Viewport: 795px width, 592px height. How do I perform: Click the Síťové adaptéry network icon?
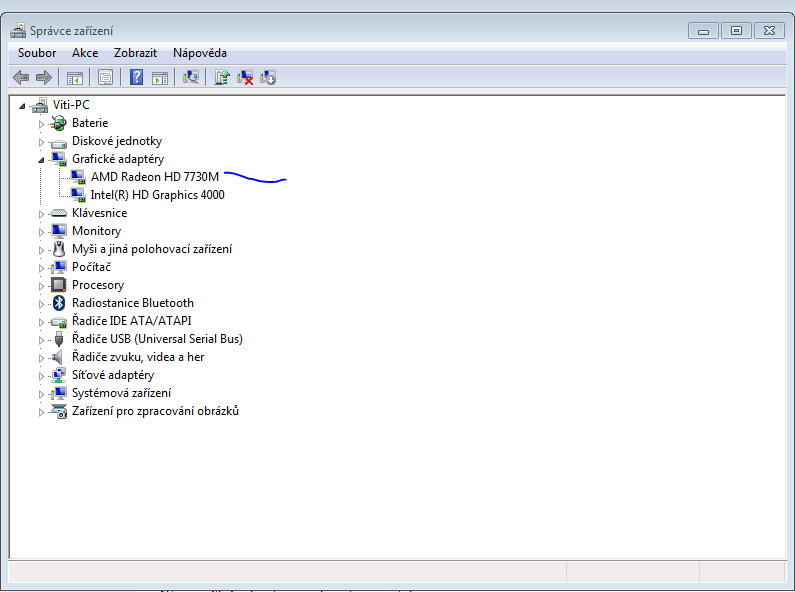pos(59,375)
